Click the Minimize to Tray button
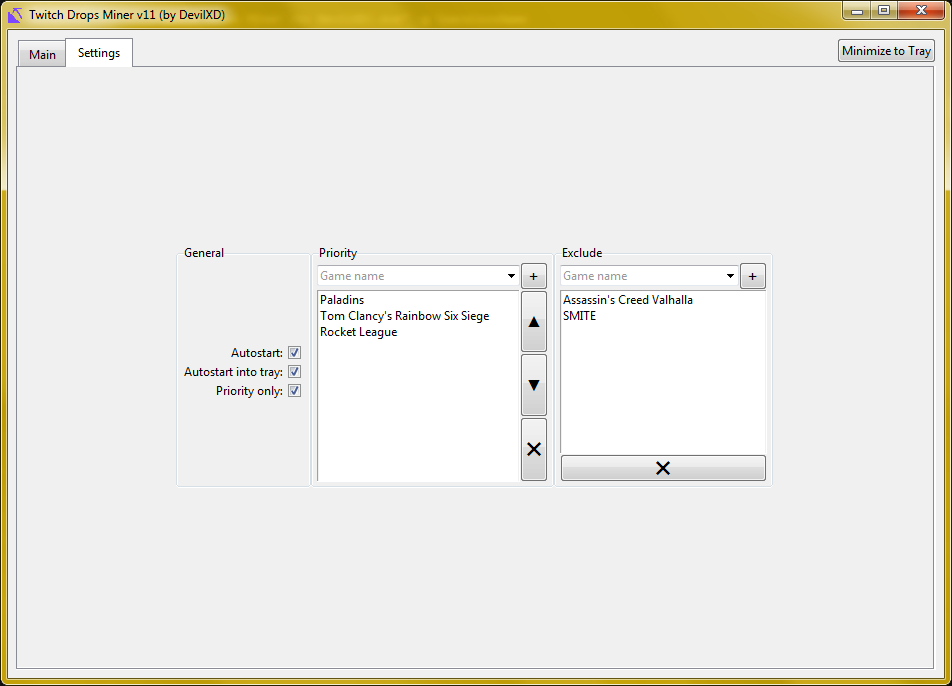Screen dimensions: 952x686 pos(885,50)
